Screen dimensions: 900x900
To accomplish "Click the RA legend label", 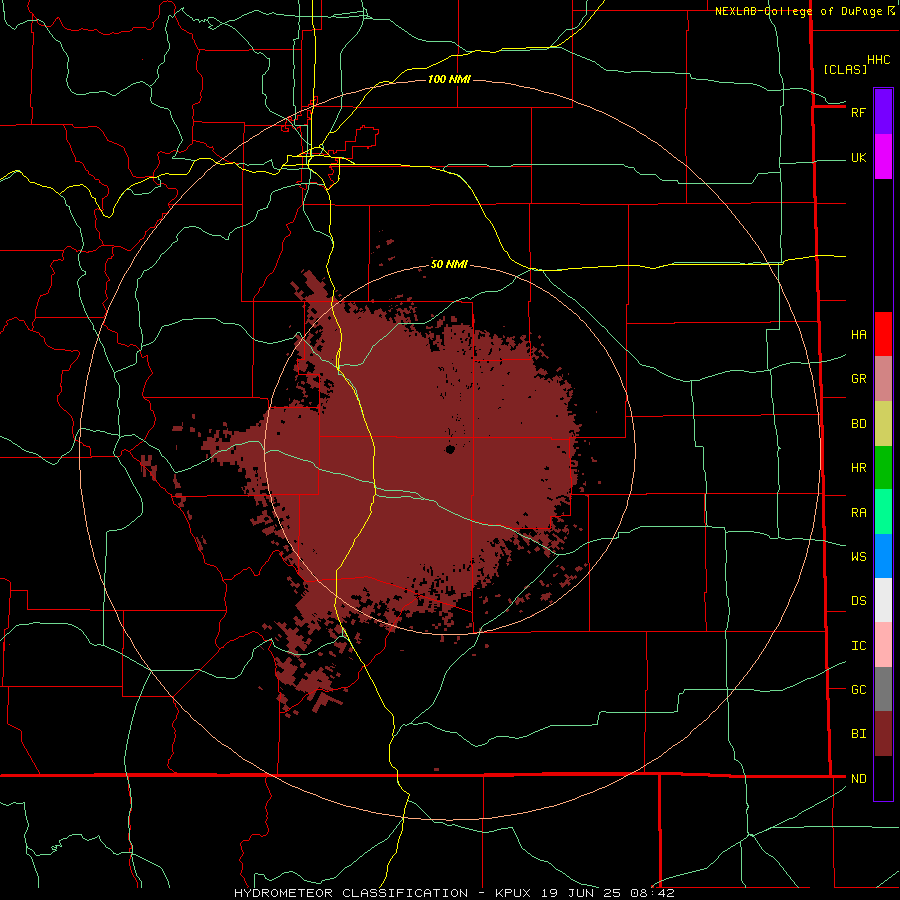I will [858, 513].
